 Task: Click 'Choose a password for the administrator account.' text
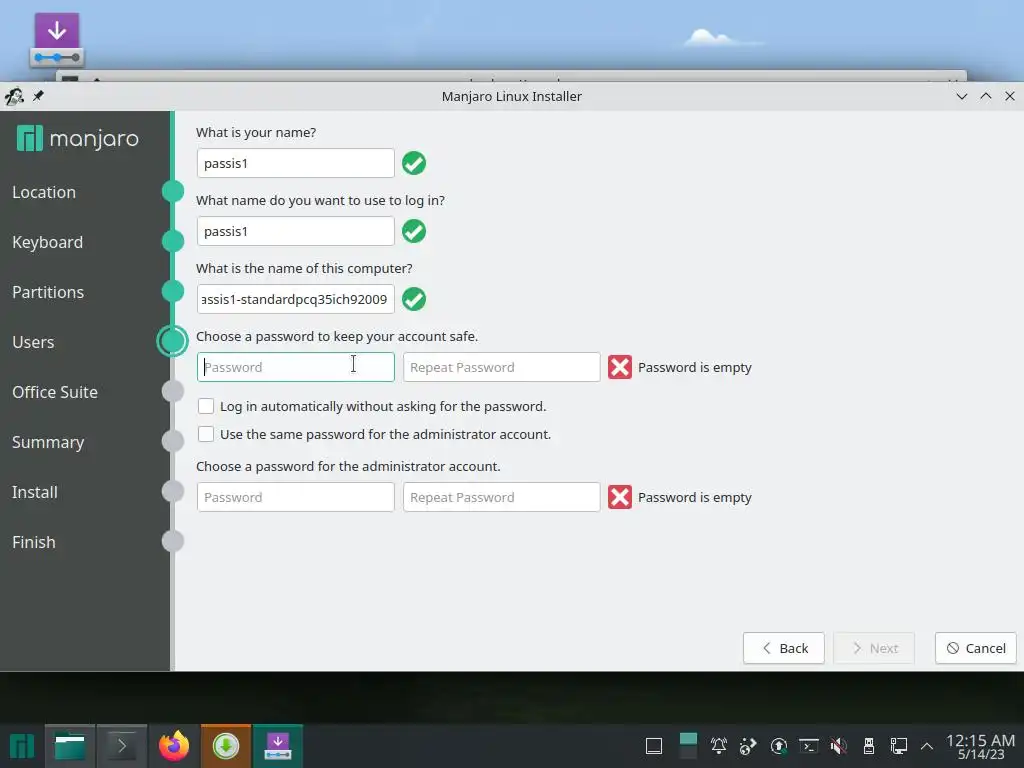coord(348,466)
